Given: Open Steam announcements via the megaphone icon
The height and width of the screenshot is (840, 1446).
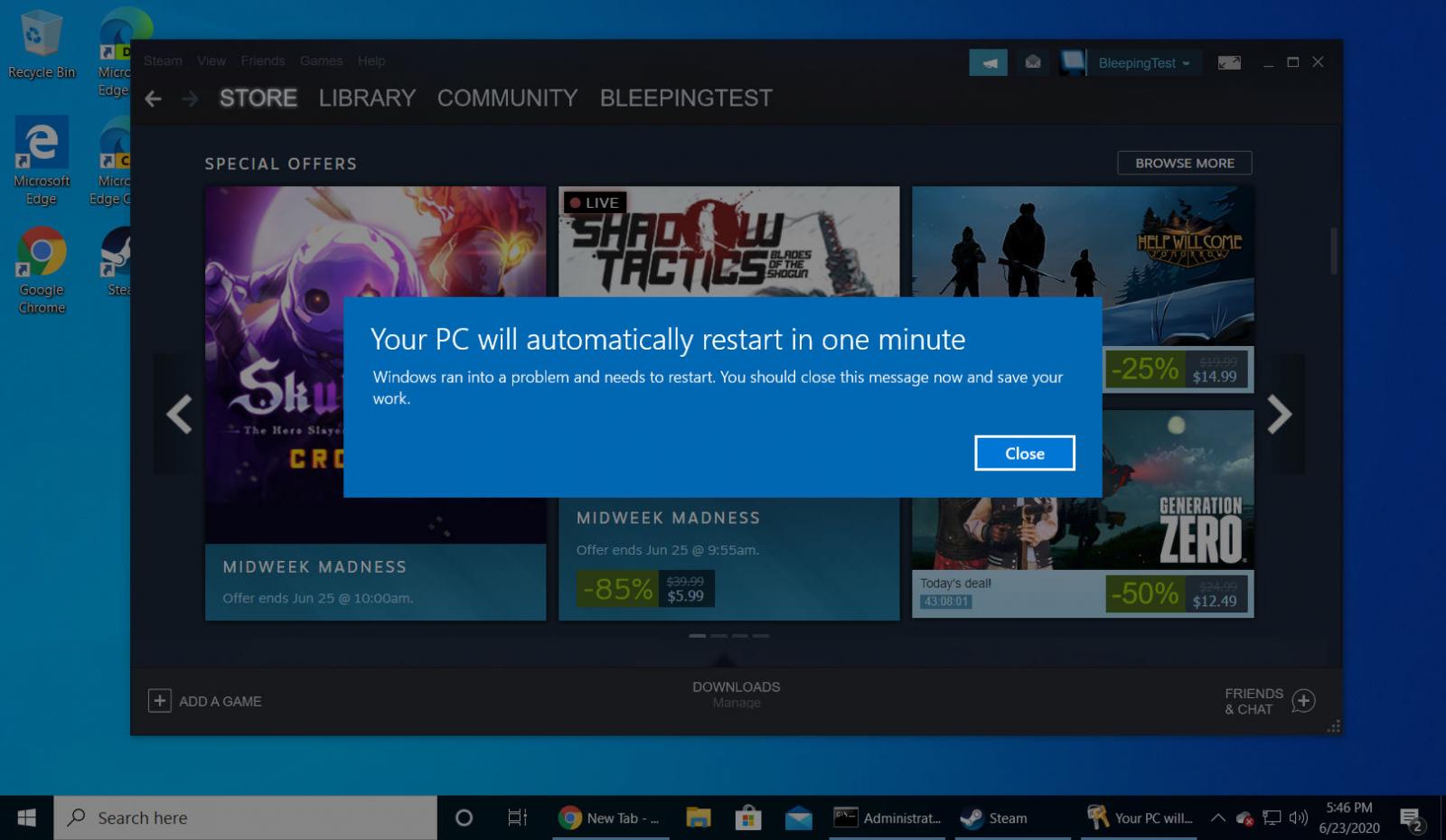Looking at the screenshot, I should [989, 62].
